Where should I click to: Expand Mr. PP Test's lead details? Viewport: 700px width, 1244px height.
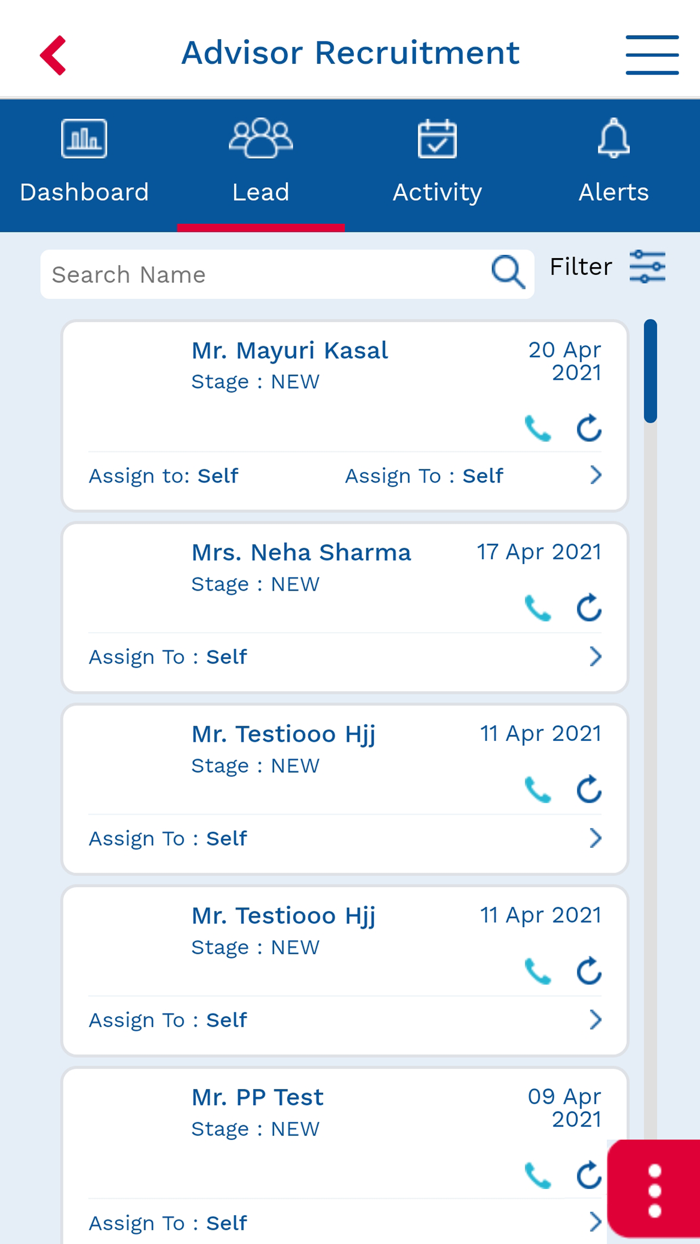(597, 1222)
